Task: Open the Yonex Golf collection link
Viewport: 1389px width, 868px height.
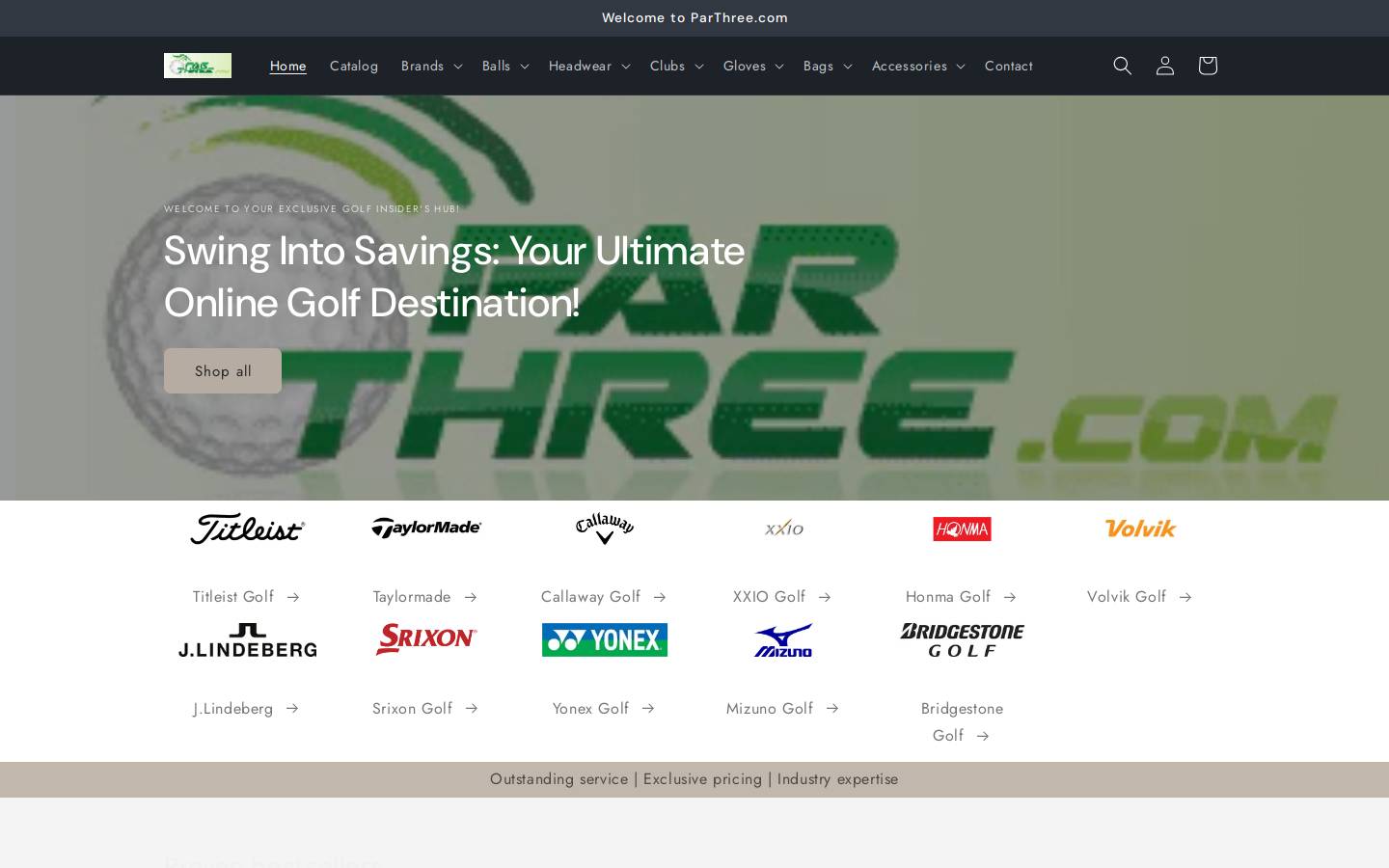Action: (x=605, y=709)
